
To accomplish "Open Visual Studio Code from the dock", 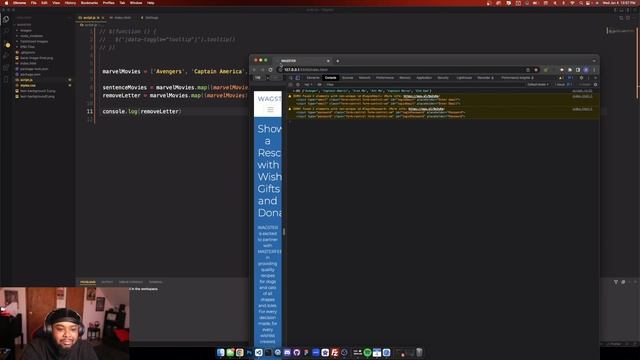I will 258,352.
